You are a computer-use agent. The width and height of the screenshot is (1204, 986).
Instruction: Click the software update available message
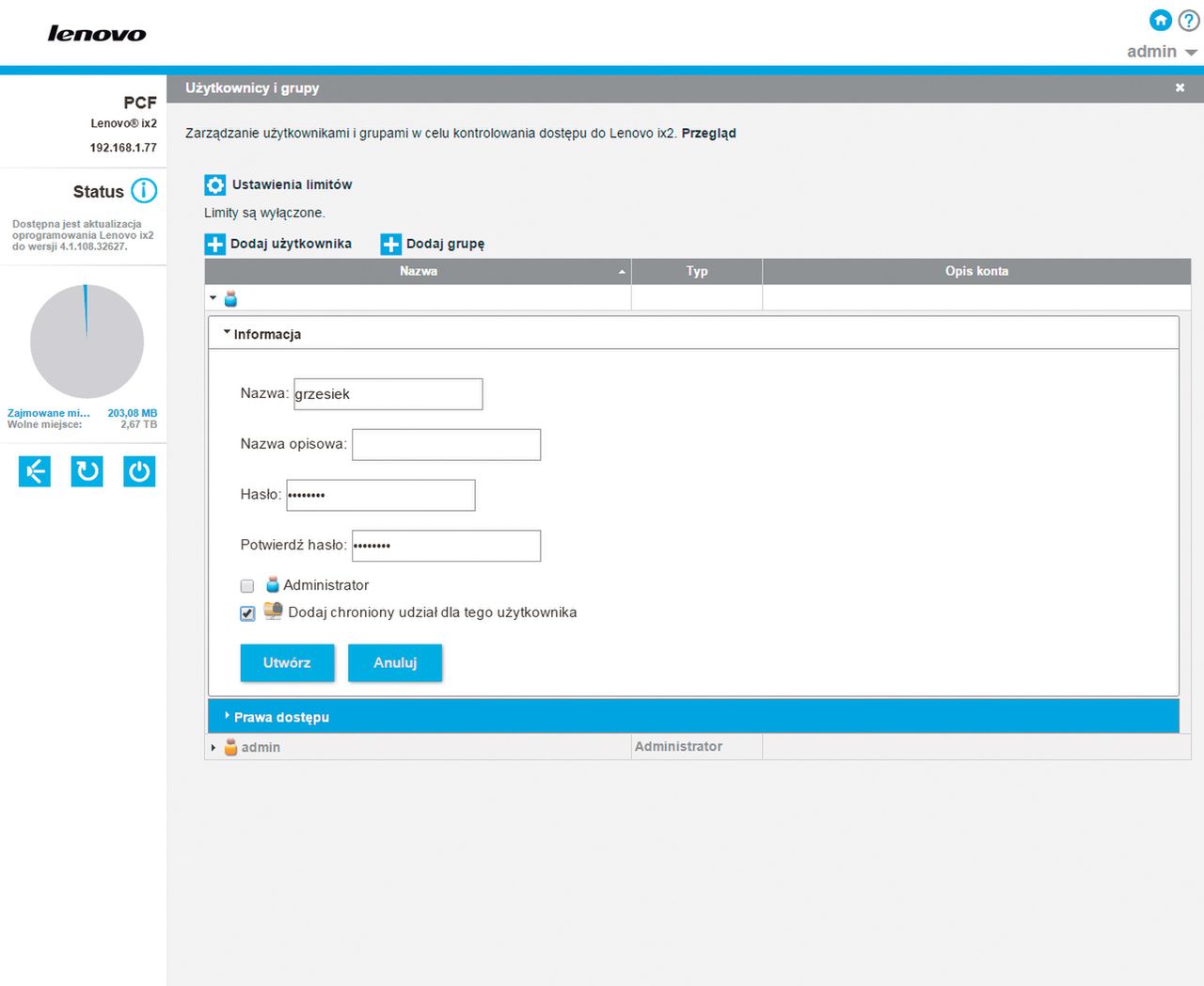83,235
